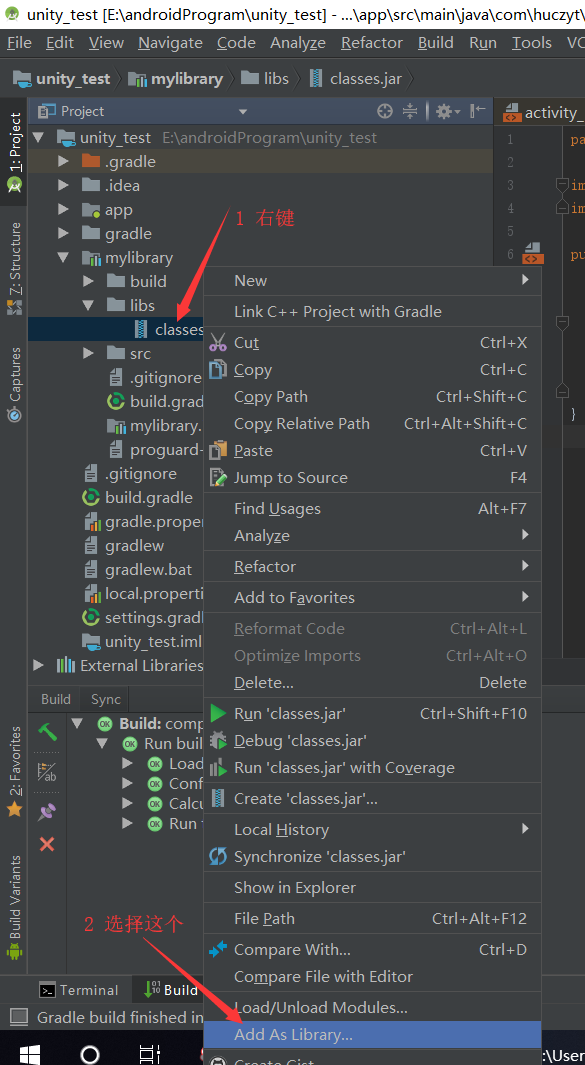This screenshot has width=585, height=1065.
Task: Expand the .idea folder
Action: click(63, 185)
